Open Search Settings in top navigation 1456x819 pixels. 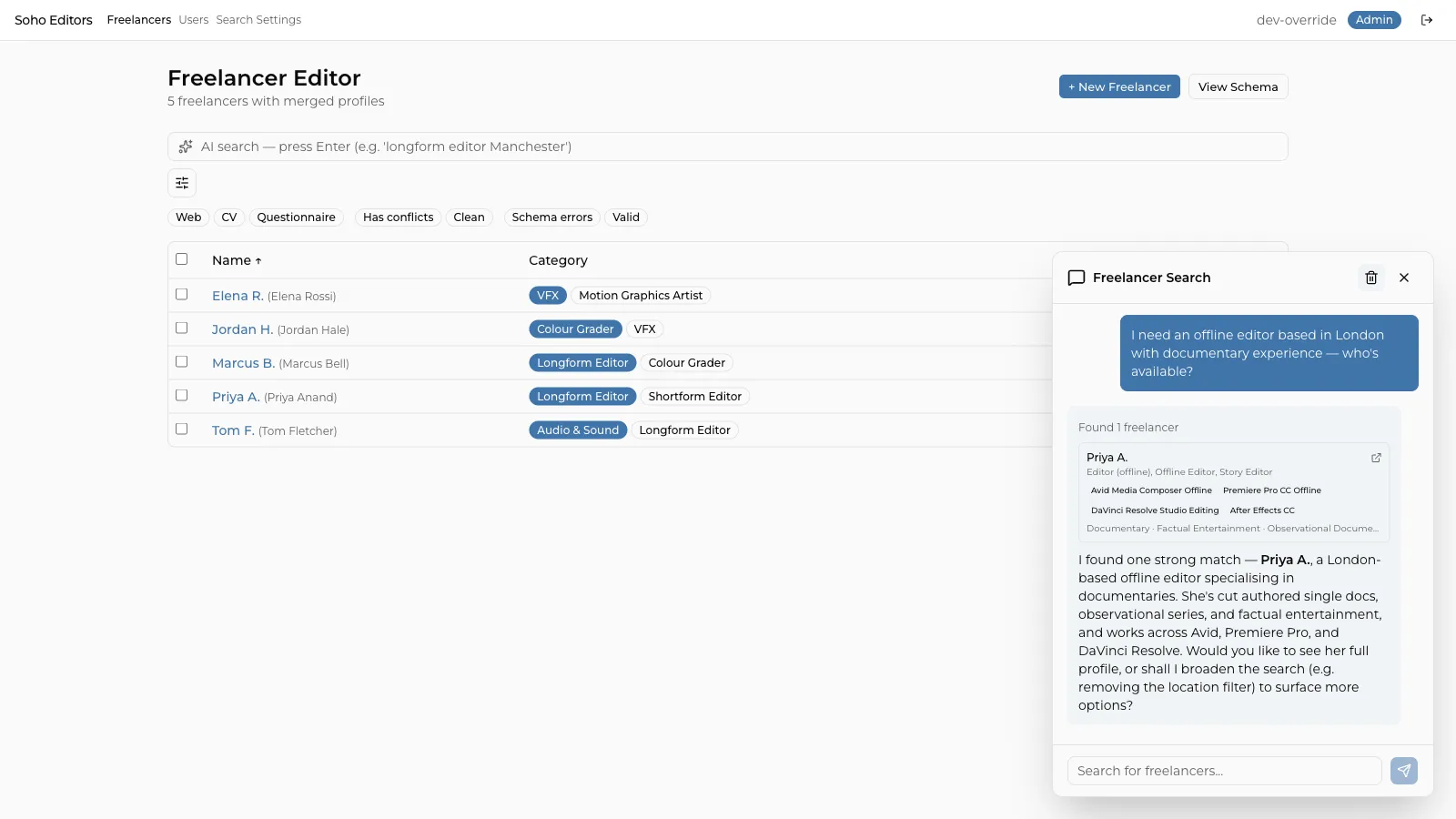pyautogui.click(x=258, y=20)
